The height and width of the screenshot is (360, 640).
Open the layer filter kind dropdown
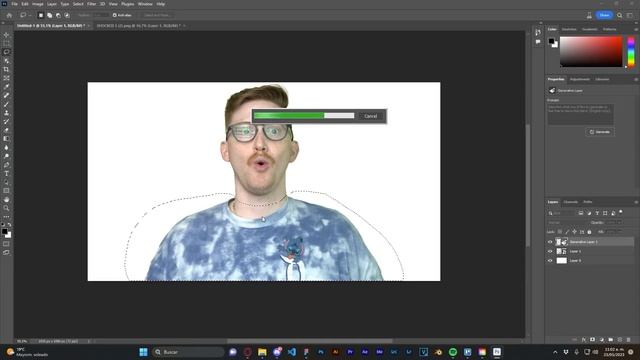pos(561,213)
